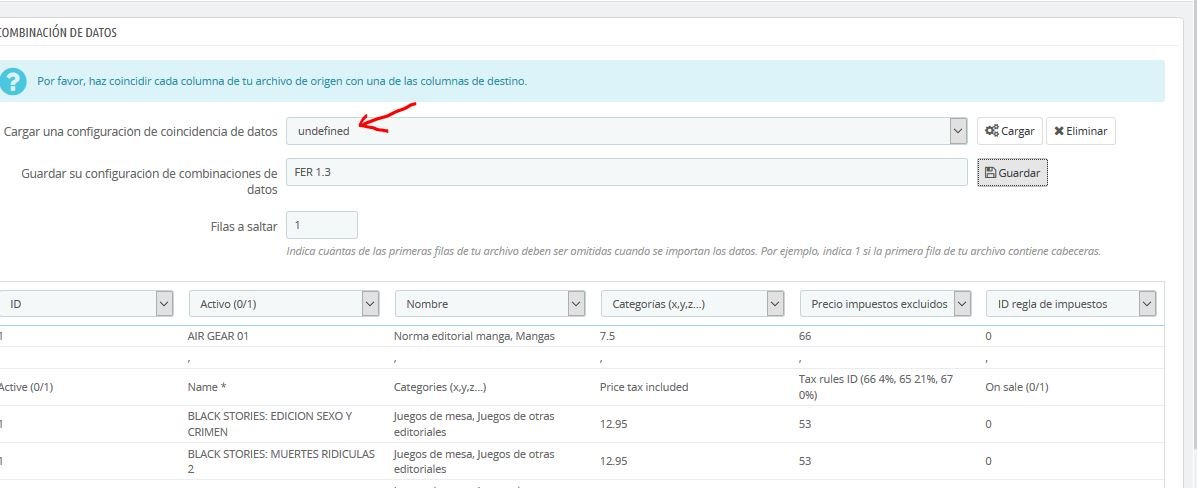The height and width of the screenshot is (488, 1197).
Task: Click the 'Filas a saltar' label
Action: point(244,226)
